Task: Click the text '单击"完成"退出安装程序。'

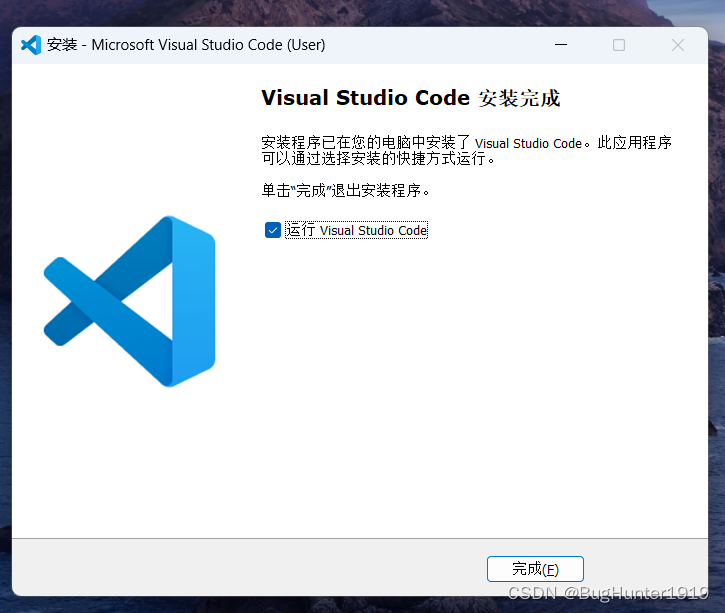Action: (345, 190)
